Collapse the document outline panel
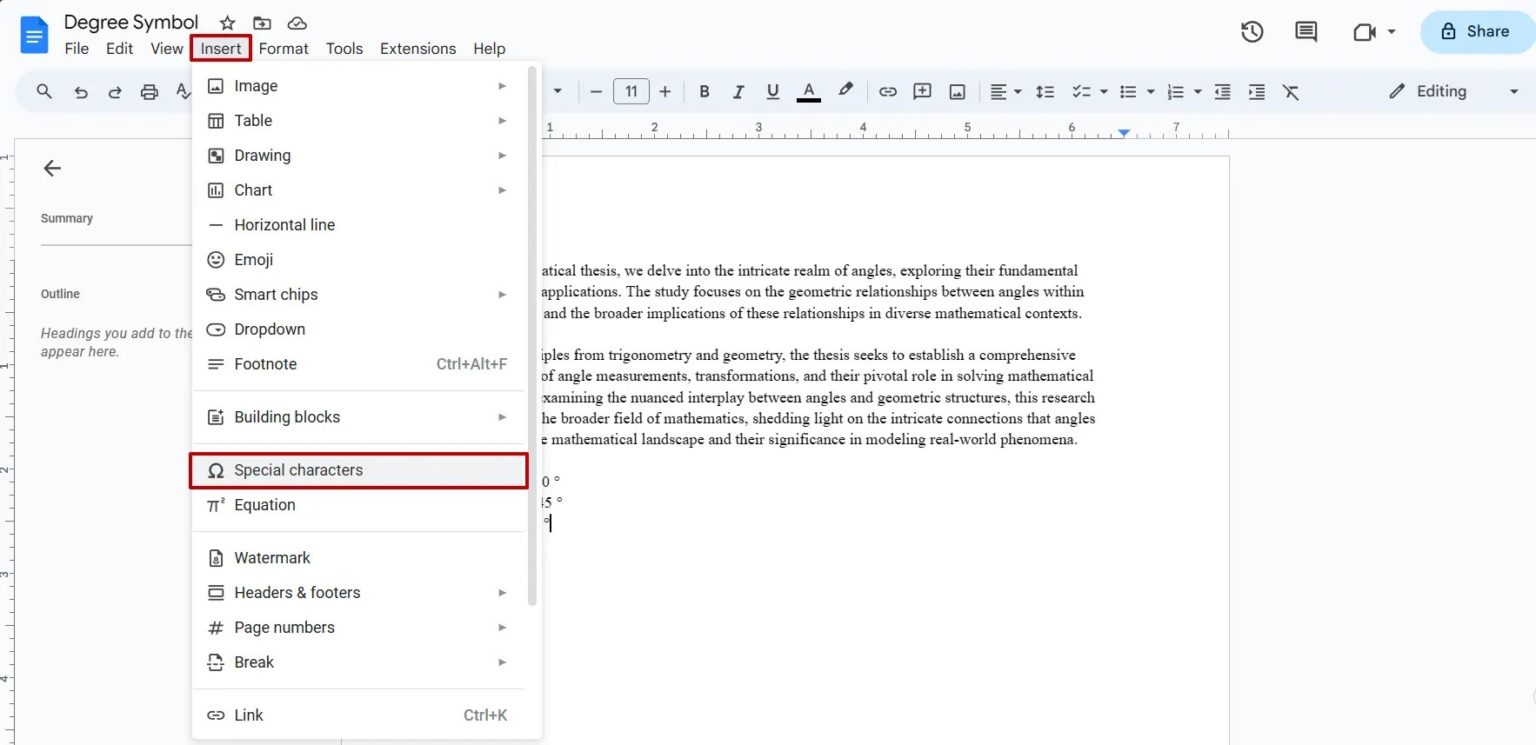The height and width of the screenshot is (745, 1536). tap(52, 168)
